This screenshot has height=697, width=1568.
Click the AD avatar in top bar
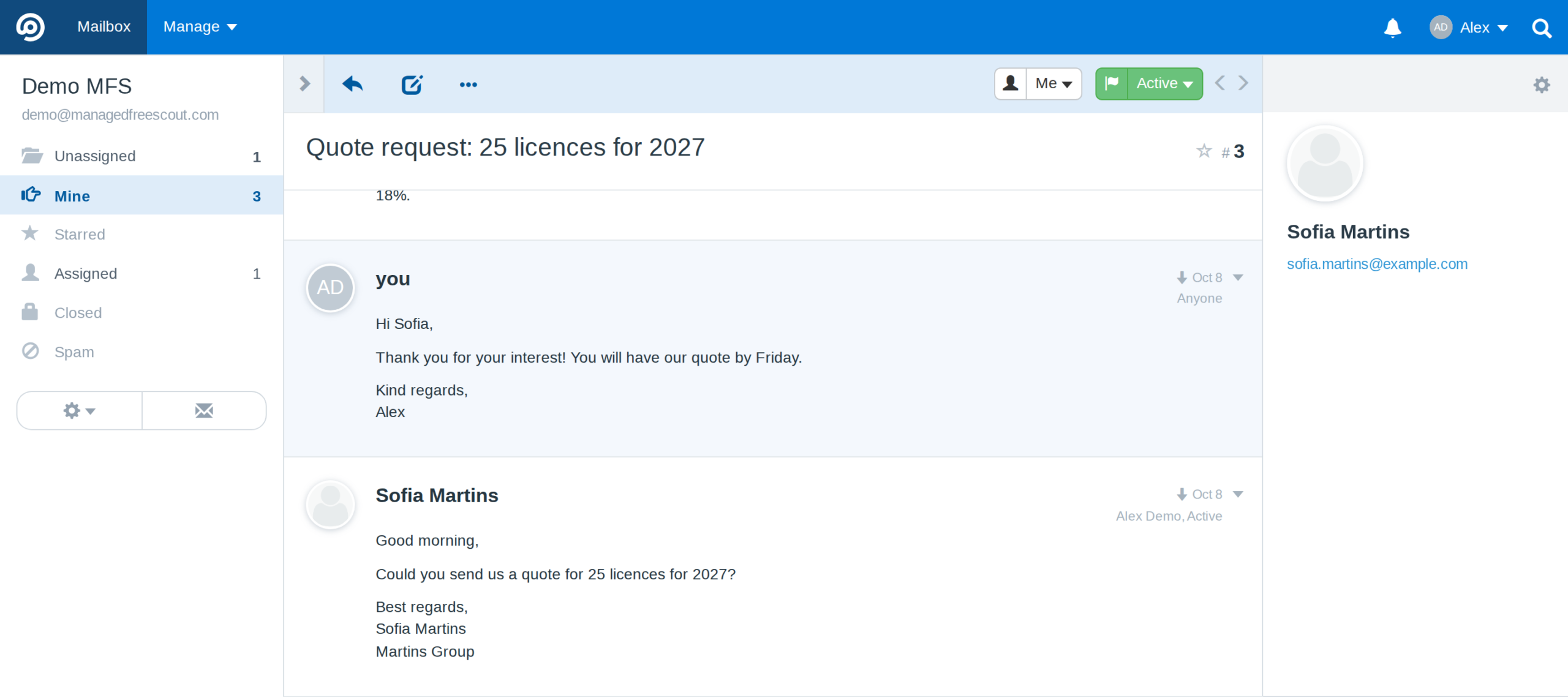click(x=1441, y=27)
